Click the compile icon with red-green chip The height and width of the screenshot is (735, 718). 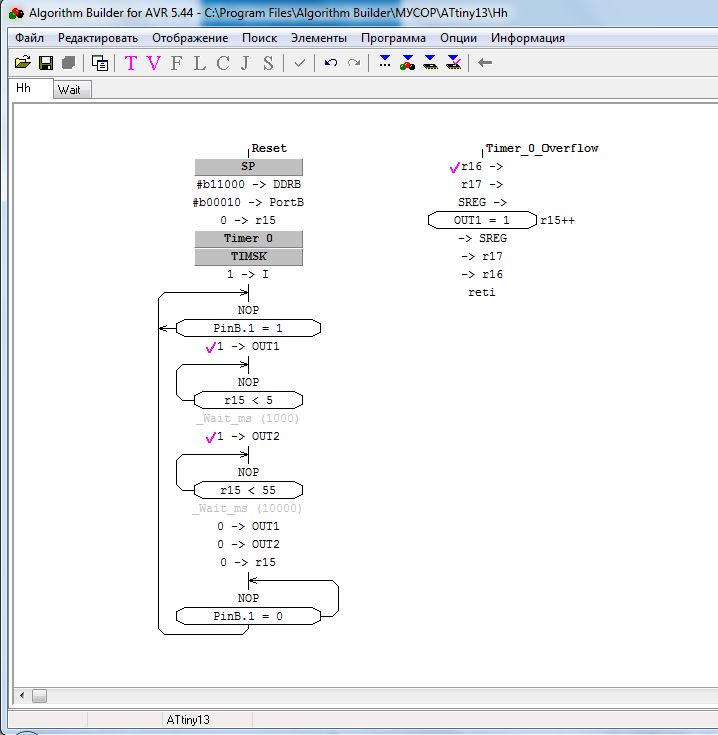click(407, 63)
